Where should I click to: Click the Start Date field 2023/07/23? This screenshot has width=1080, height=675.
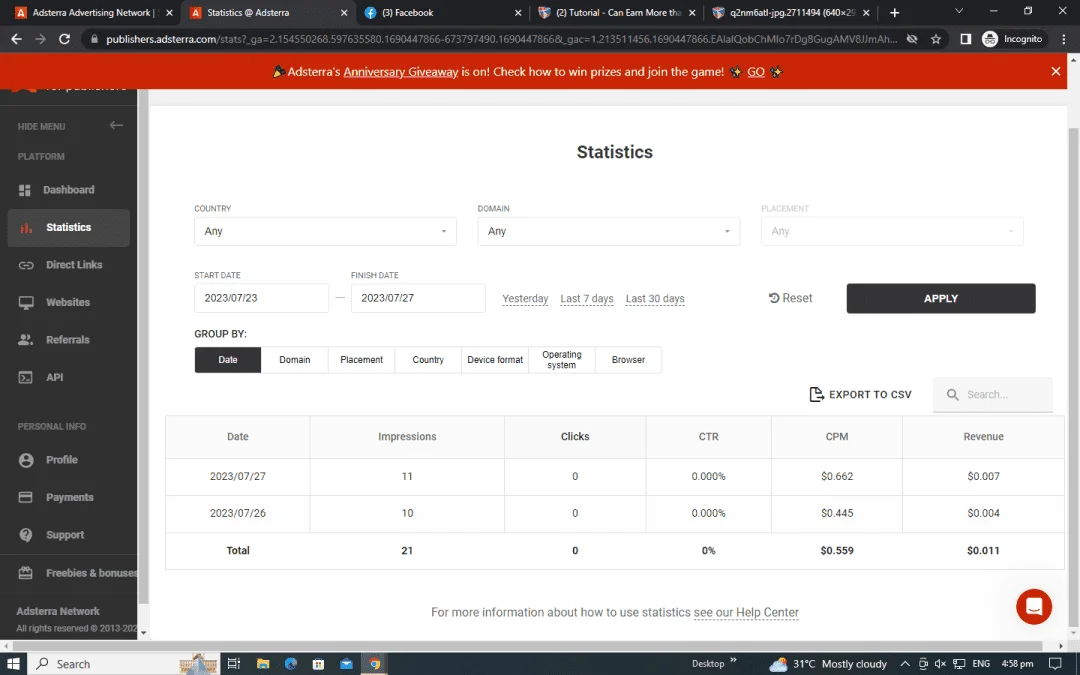coord(262,298)
